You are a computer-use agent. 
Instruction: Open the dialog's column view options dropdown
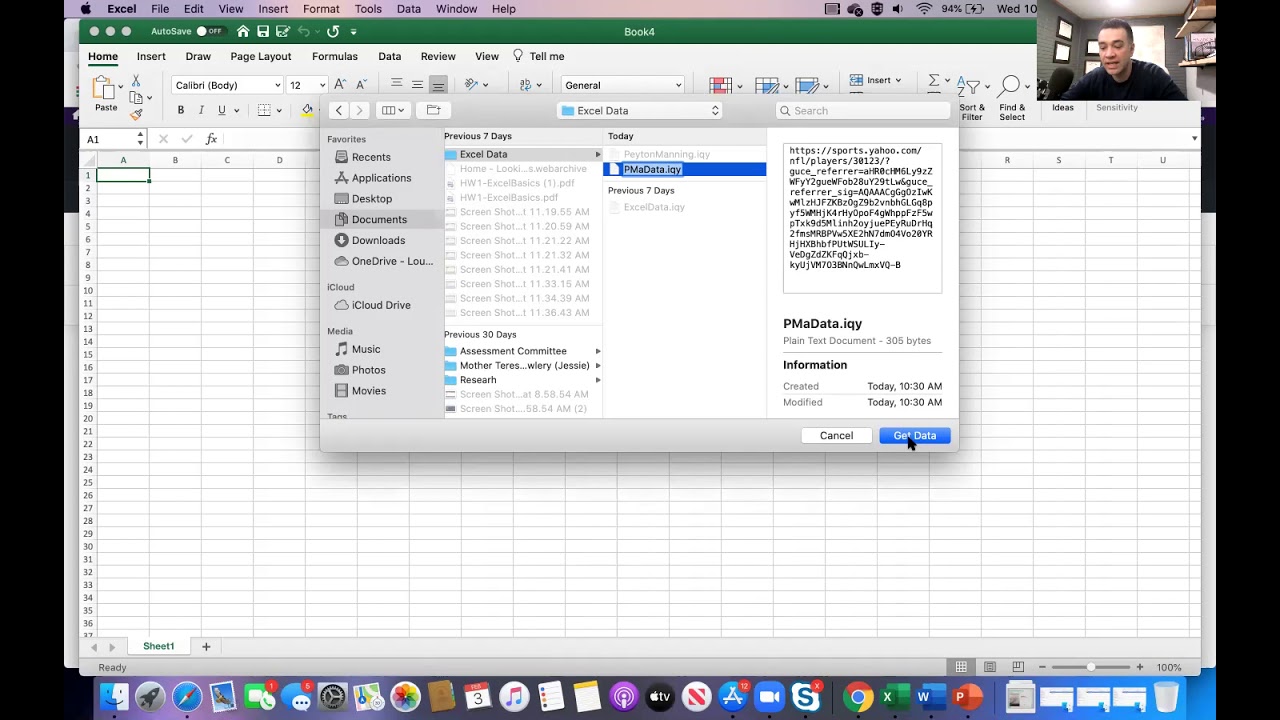coord(393,110)
